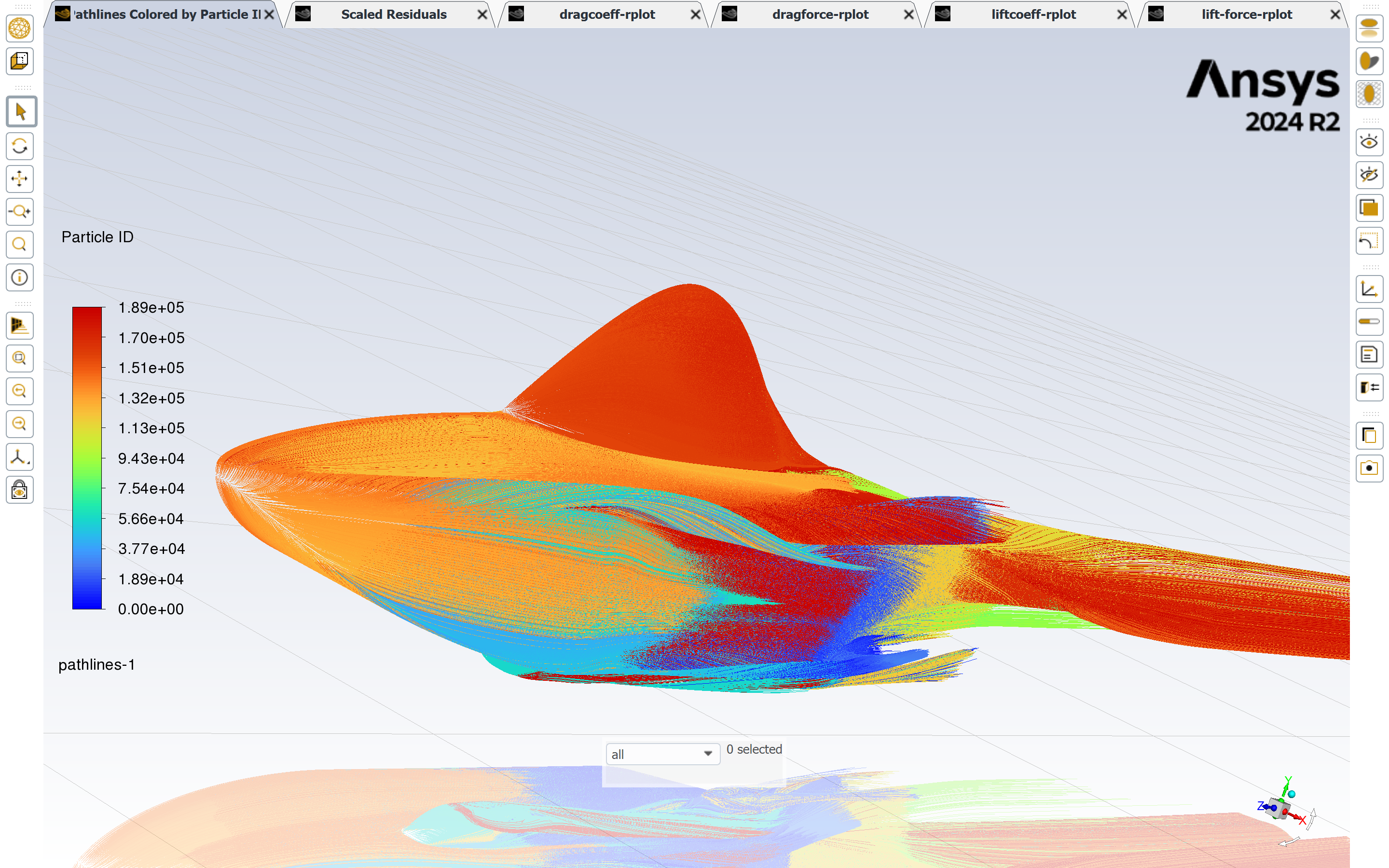Toggle the shadow display option icon

point(1369,61)
